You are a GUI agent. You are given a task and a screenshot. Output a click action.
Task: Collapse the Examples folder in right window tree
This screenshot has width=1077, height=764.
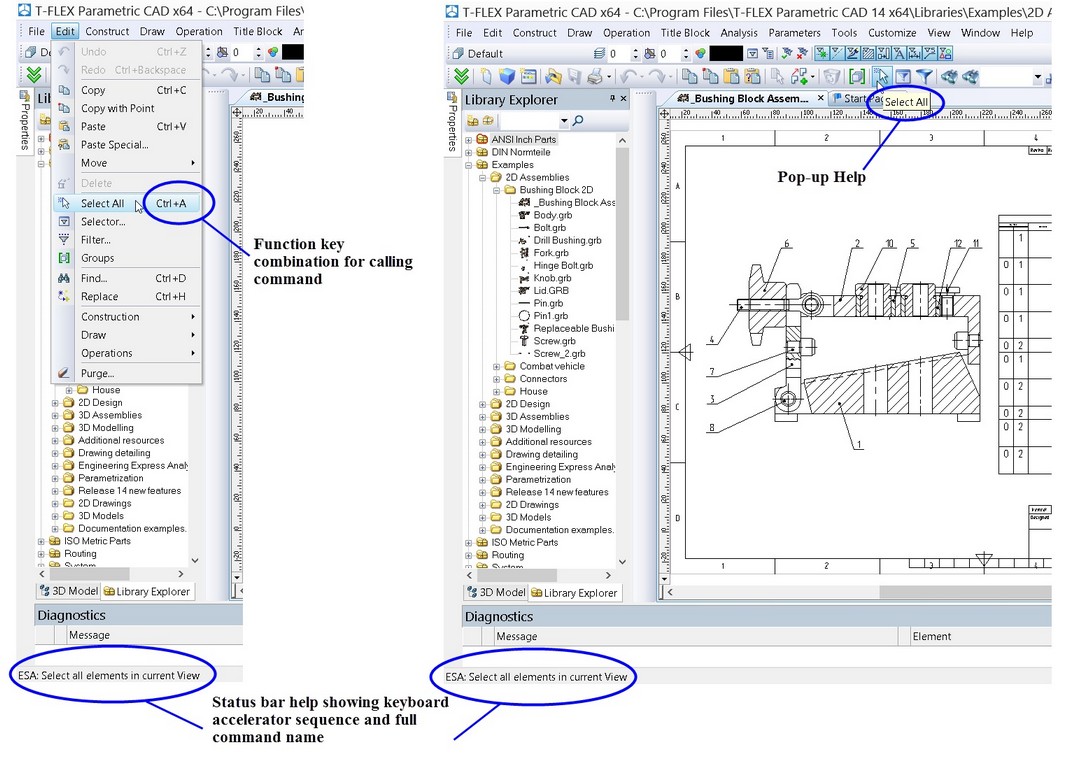coord(469,165)
